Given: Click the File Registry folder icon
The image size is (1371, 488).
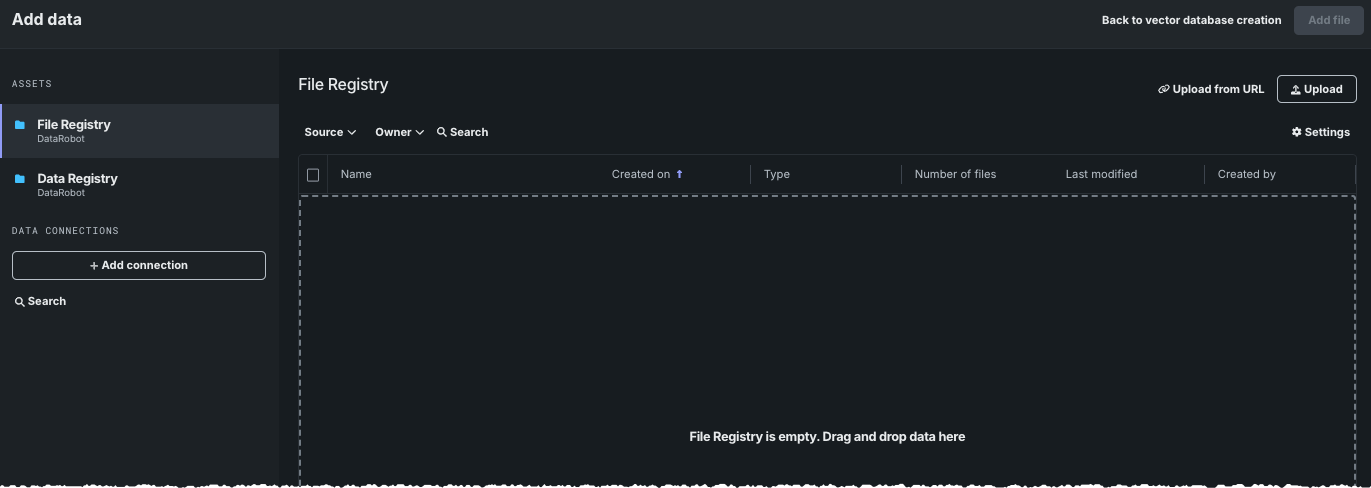Looking at the screenshot, I should point(20,125).
